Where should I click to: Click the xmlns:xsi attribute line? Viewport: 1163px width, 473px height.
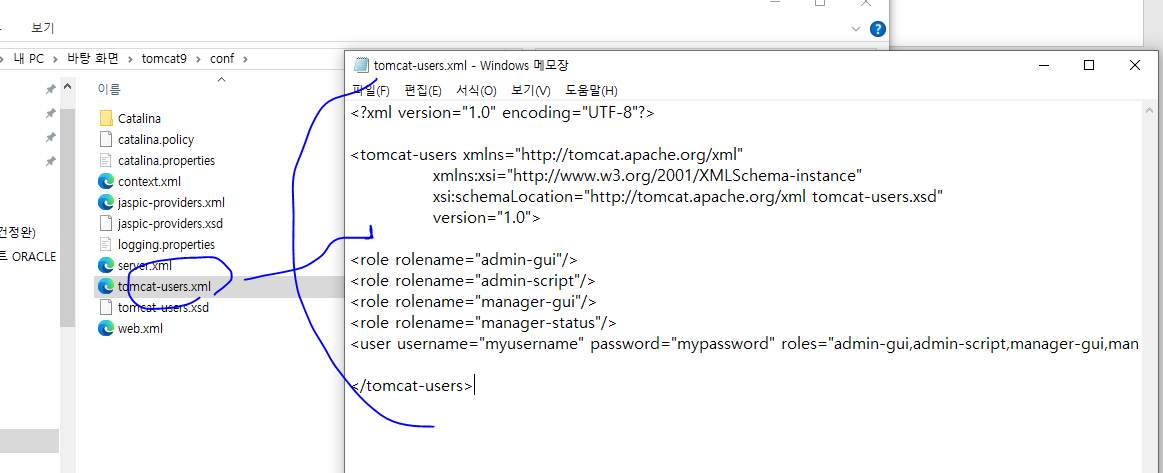(x=647, y=176)
